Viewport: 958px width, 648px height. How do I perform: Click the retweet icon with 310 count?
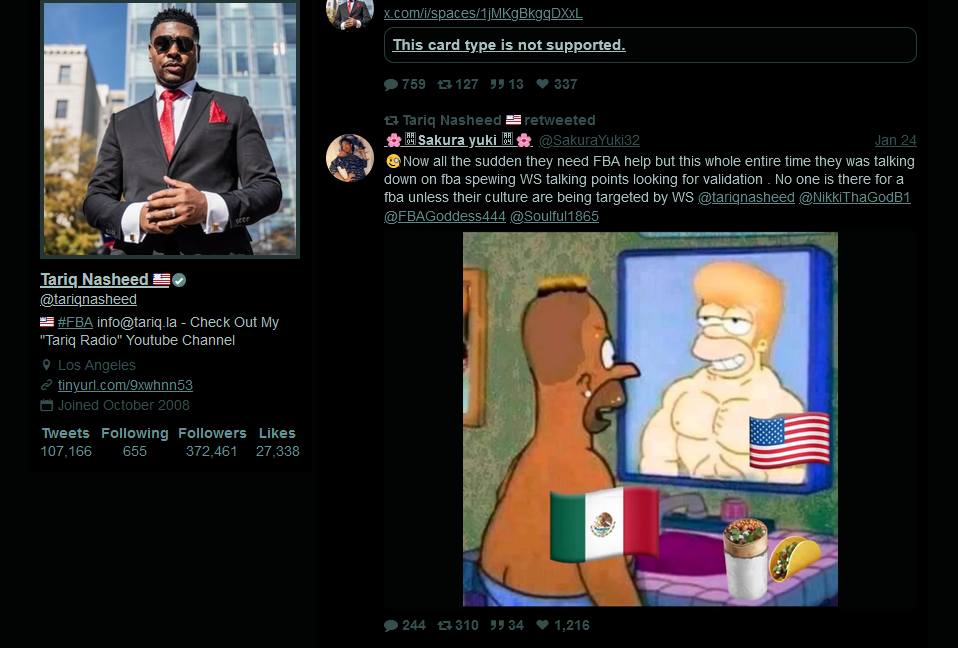coord(444,625)
